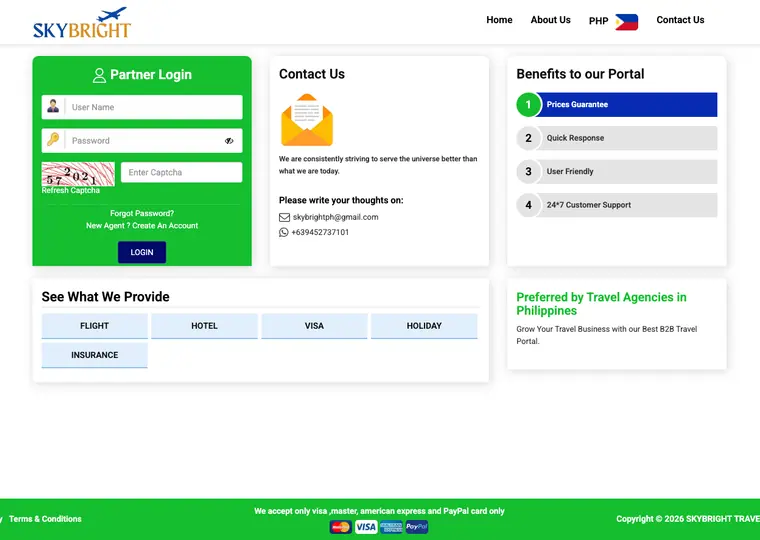Click 'We are consistently striving' paragraph
Image resolution: width=760 pixels, height=540 pixels.
coord(378,165)
